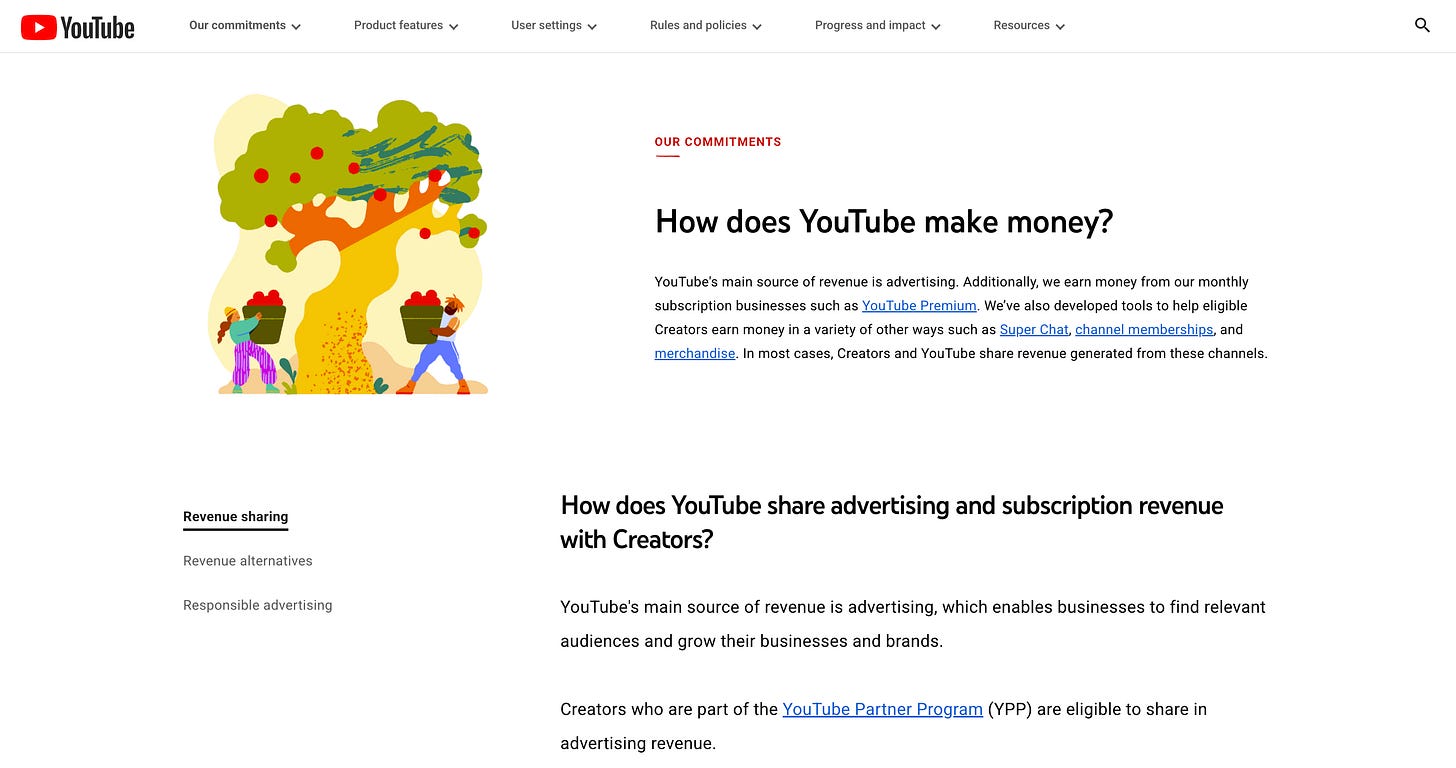The width and height of the screenshot is (1456, 768).
Task: Open the merchandise link
Action: [x=695, y=354]
